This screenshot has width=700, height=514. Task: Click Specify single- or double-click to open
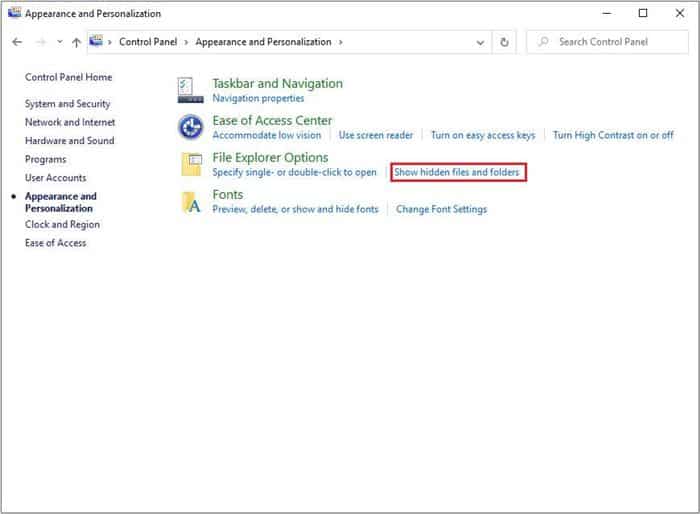point(294,172)
